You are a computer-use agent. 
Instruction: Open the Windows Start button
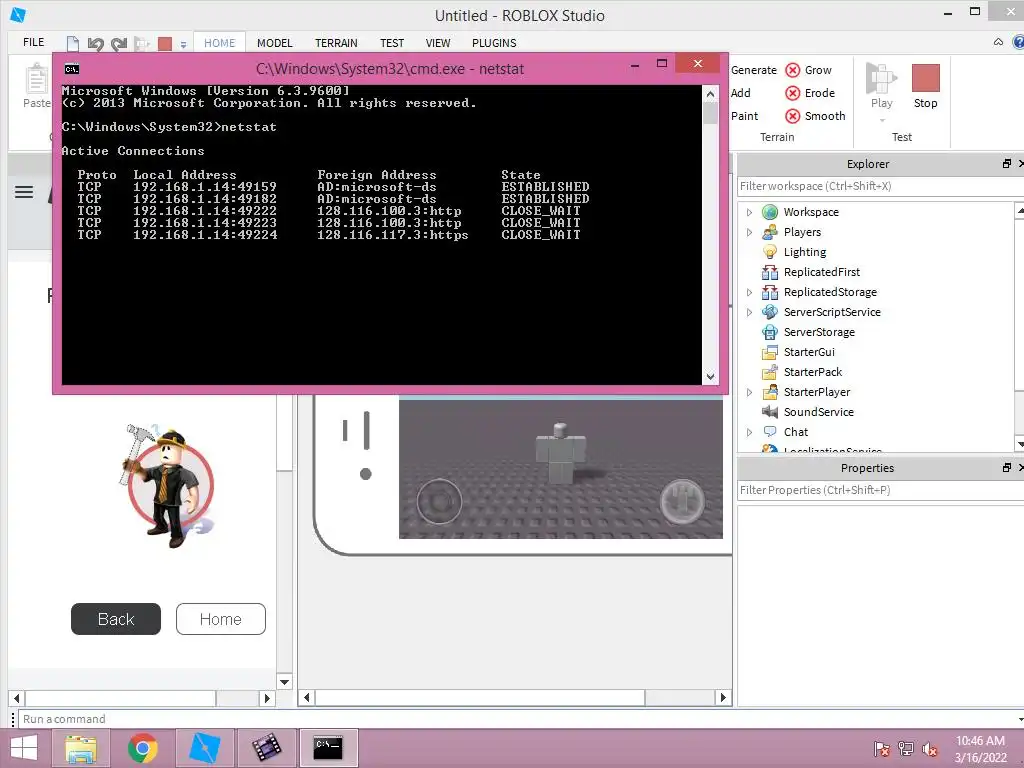(24, 748)
